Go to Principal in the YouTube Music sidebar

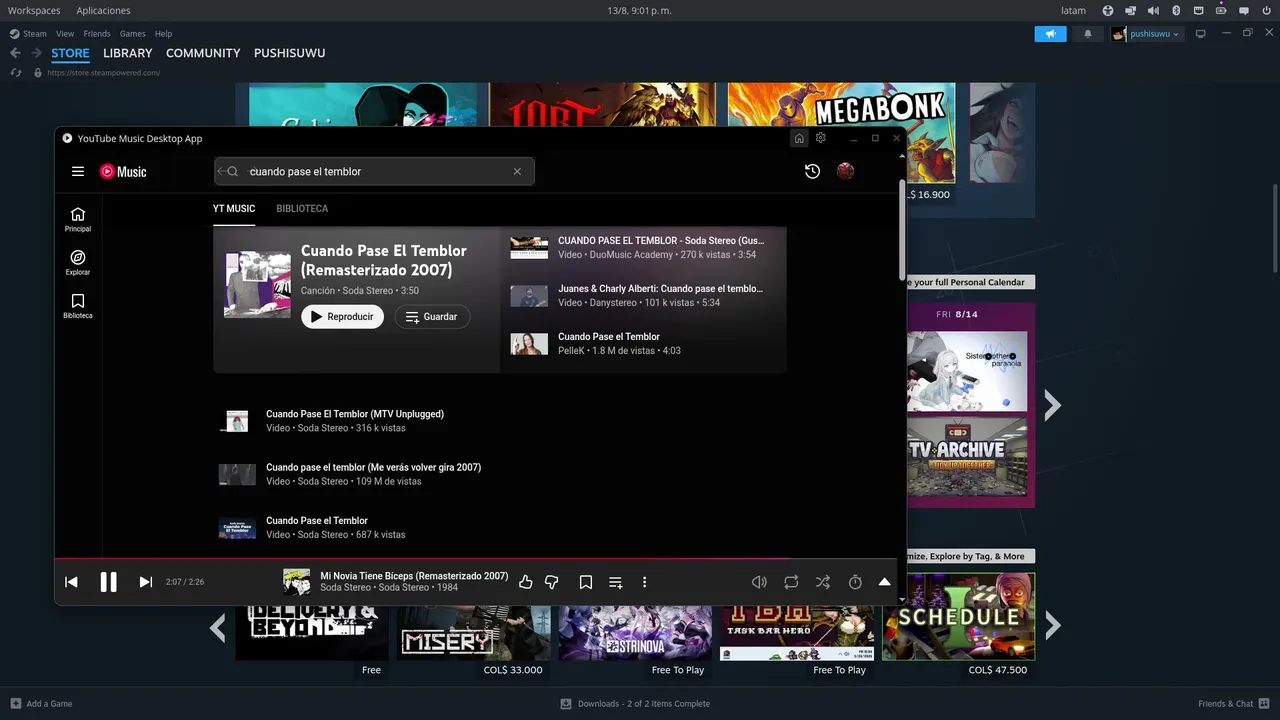[78, 219]
